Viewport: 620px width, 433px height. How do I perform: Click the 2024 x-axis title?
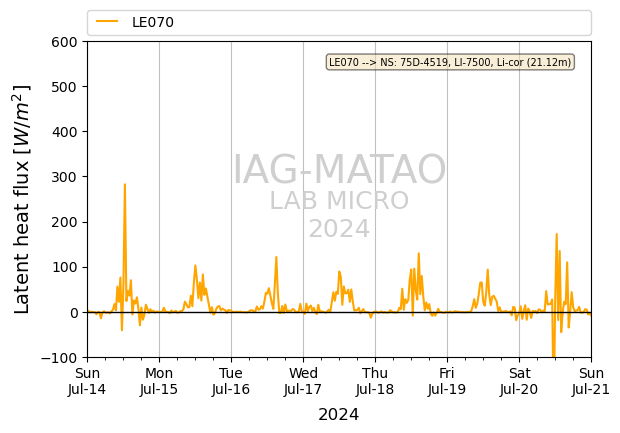339,414
